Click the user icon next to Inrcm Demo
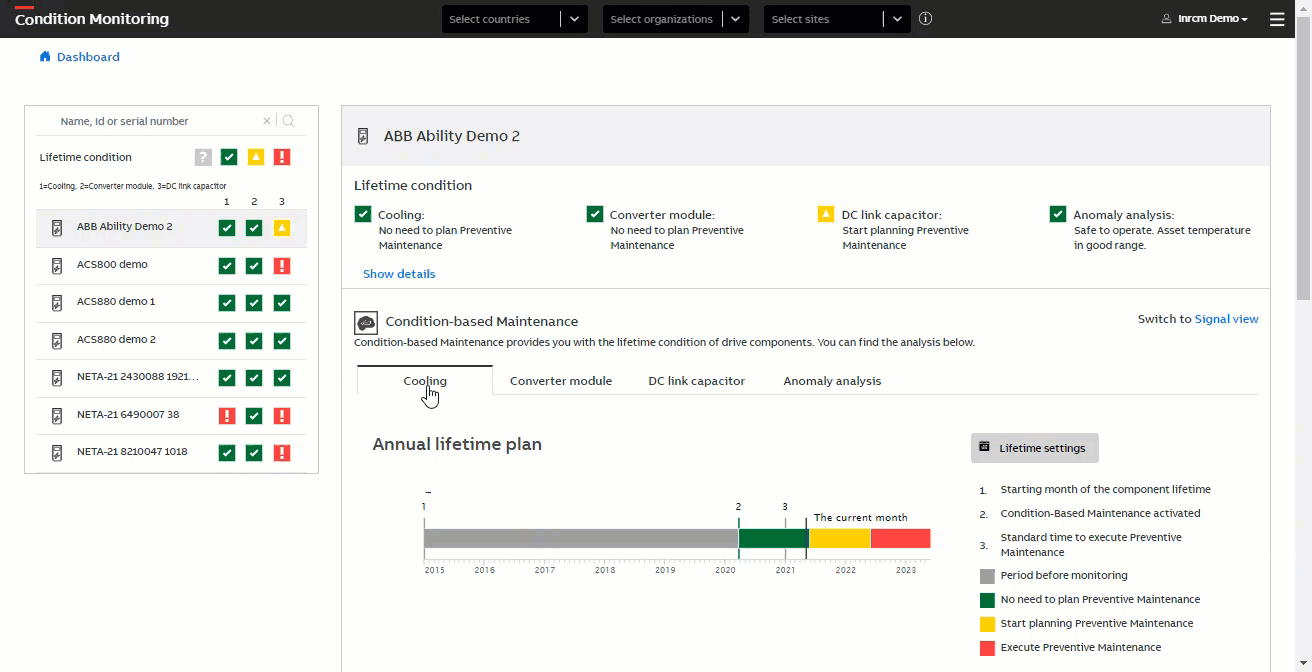 [x=1166, y=19]
